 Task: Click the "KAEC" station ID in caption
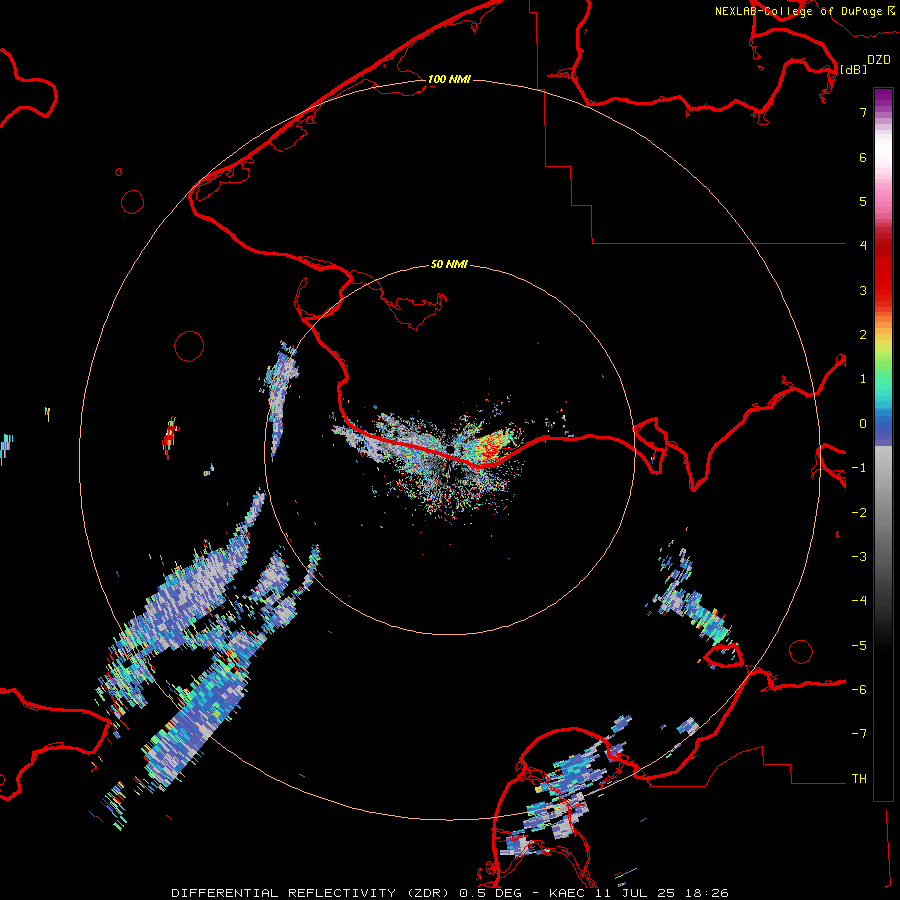[568, 893]
